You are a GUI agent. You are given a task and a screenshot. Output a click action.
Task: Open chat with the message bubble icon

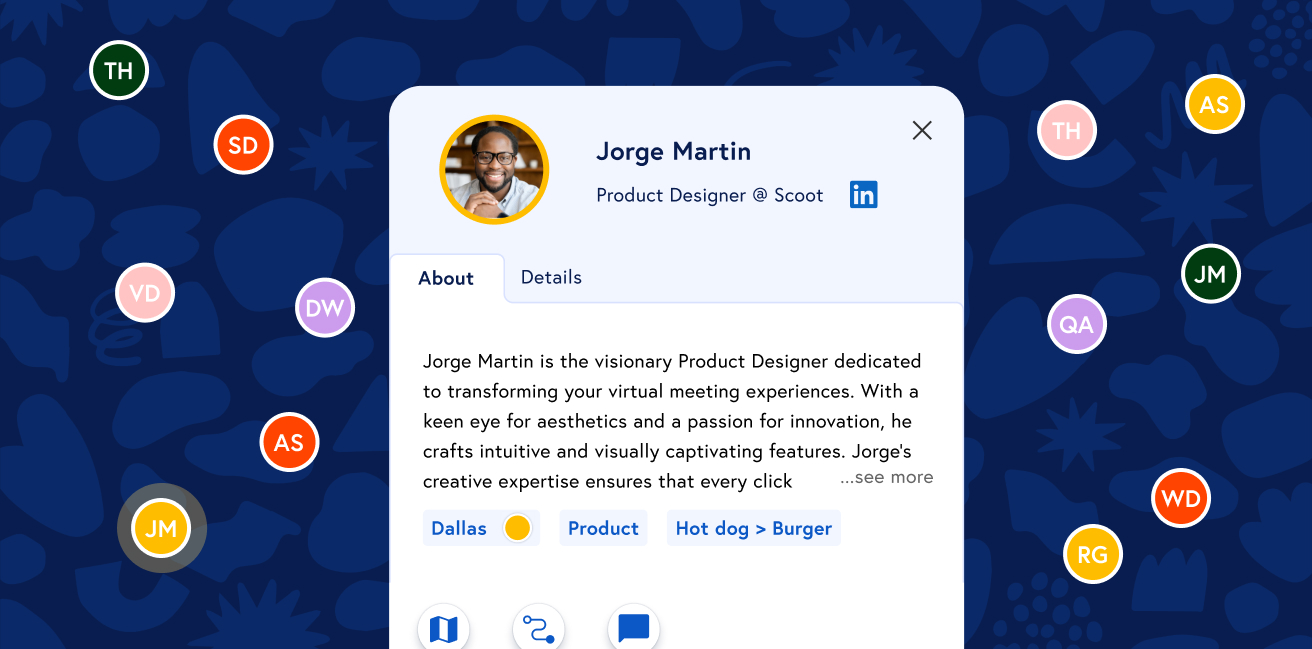click(x=634, y=629)
